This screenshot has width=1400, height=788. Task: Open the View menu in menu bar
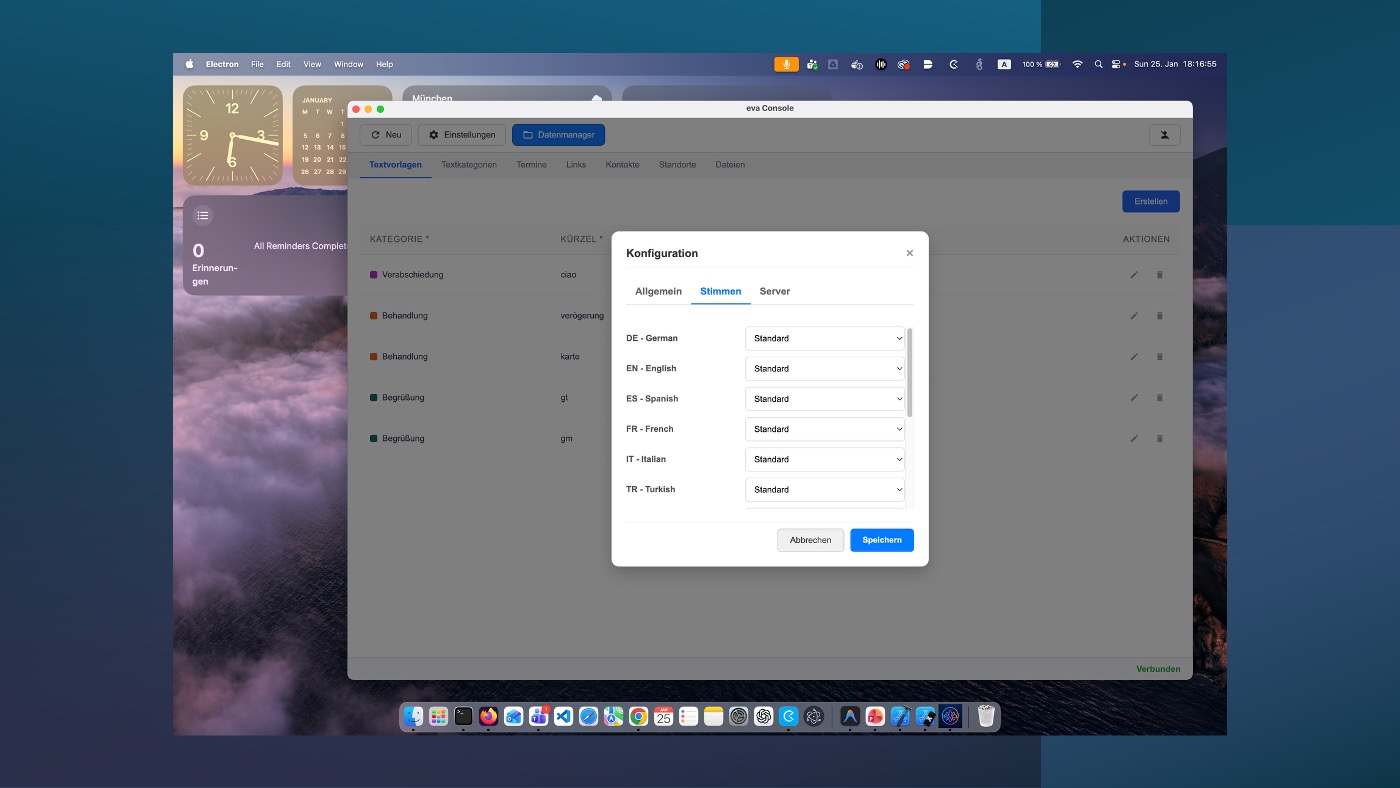coord(312,64)
